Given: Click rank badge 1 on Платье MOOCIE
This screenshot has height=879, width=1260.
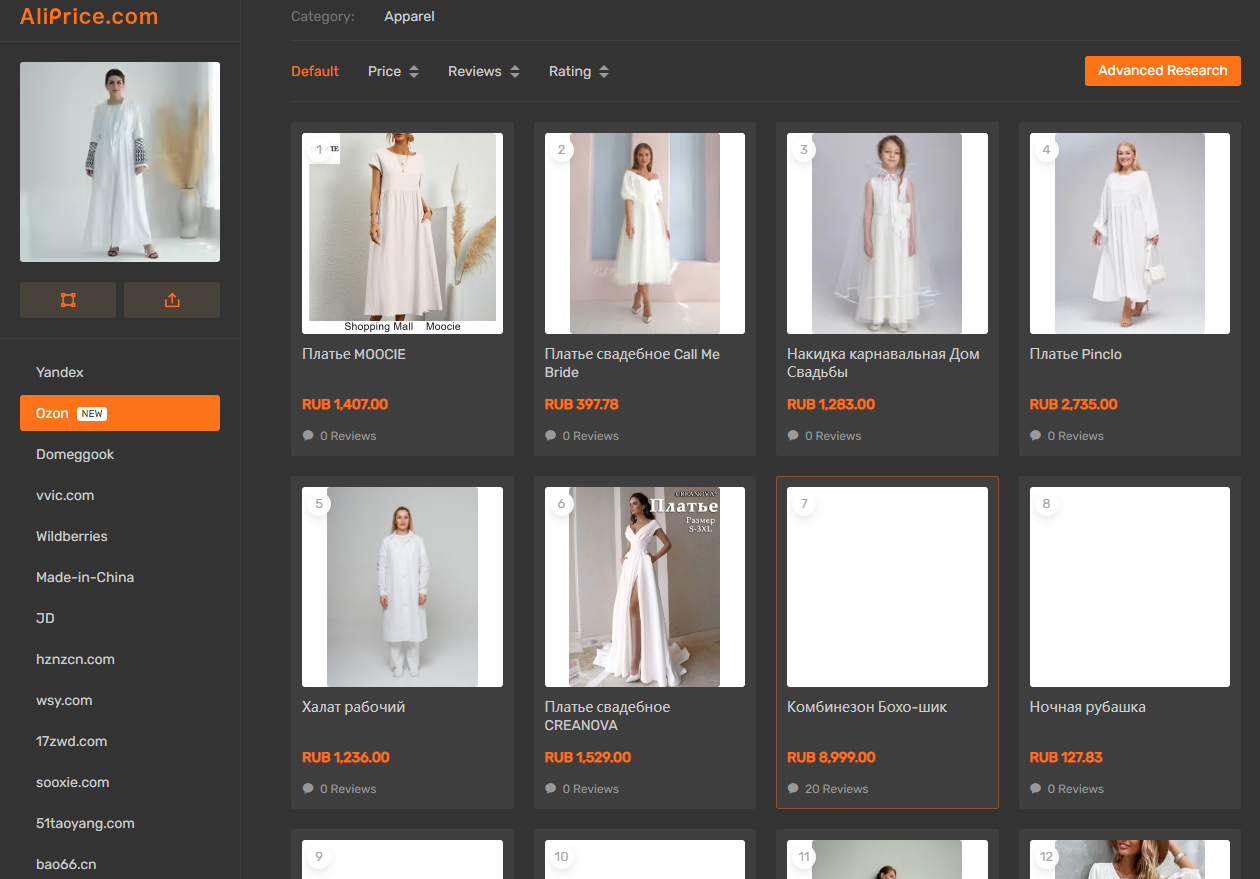Looking at the screenshot, I should [x=318, y=149].
